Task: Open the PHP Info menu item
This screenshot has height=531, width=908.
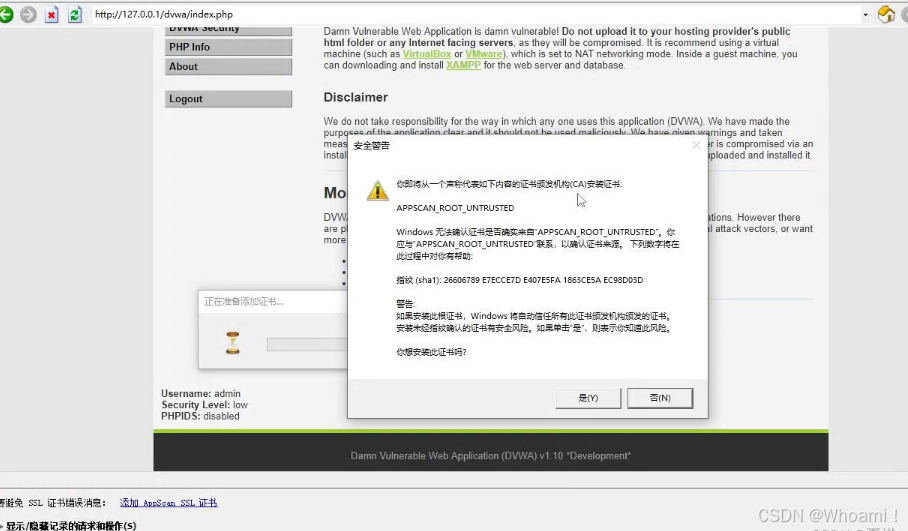Action: pyautogui.click(x=228, y=47)
